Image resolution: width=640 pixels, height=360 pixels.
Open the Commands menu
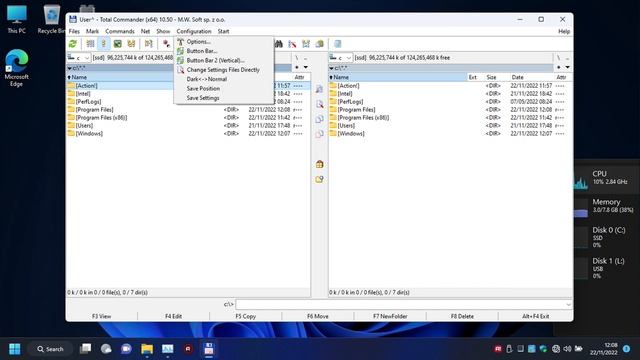(x=120, y=31)
